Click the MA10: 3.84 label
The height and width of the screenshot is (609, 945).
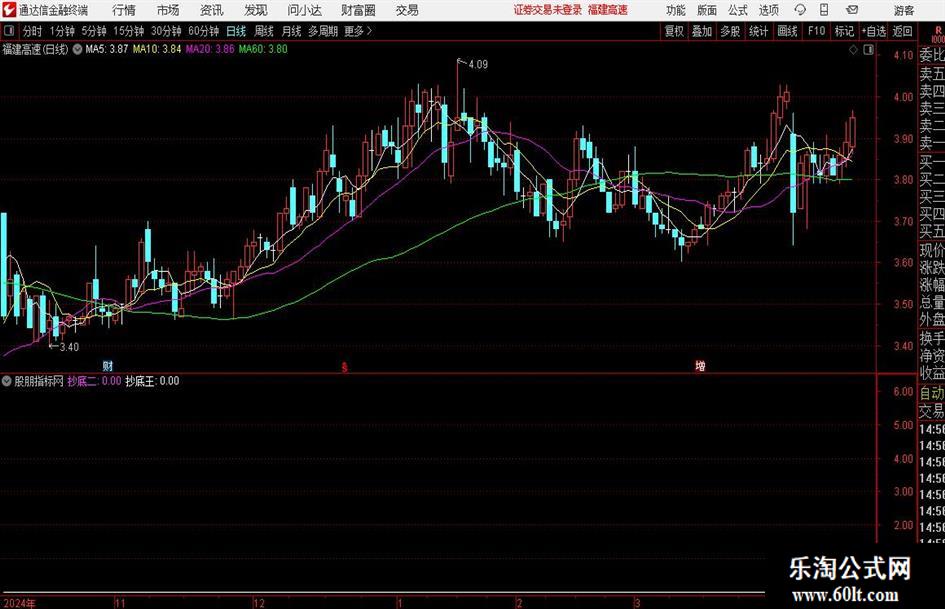pyautogui.click(x=157, y=49)
